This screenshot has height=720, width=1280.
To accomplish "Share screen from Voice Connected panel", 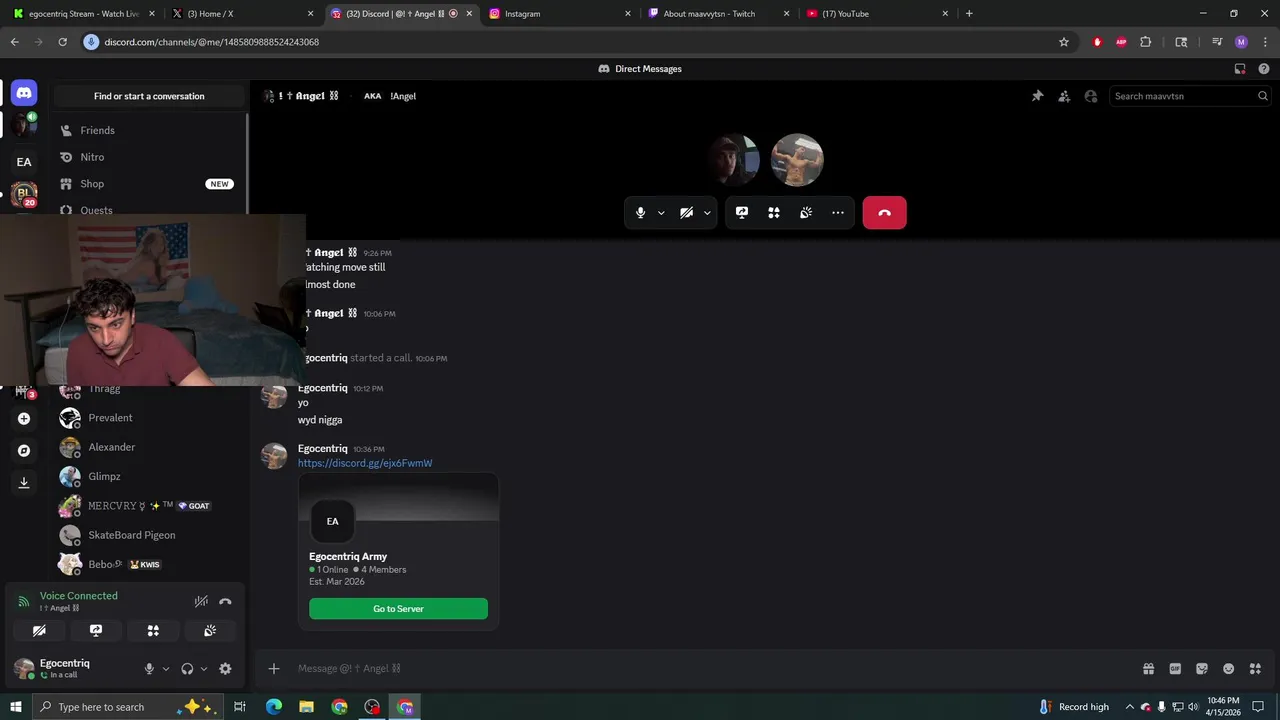I will click(x=96, y=631).
